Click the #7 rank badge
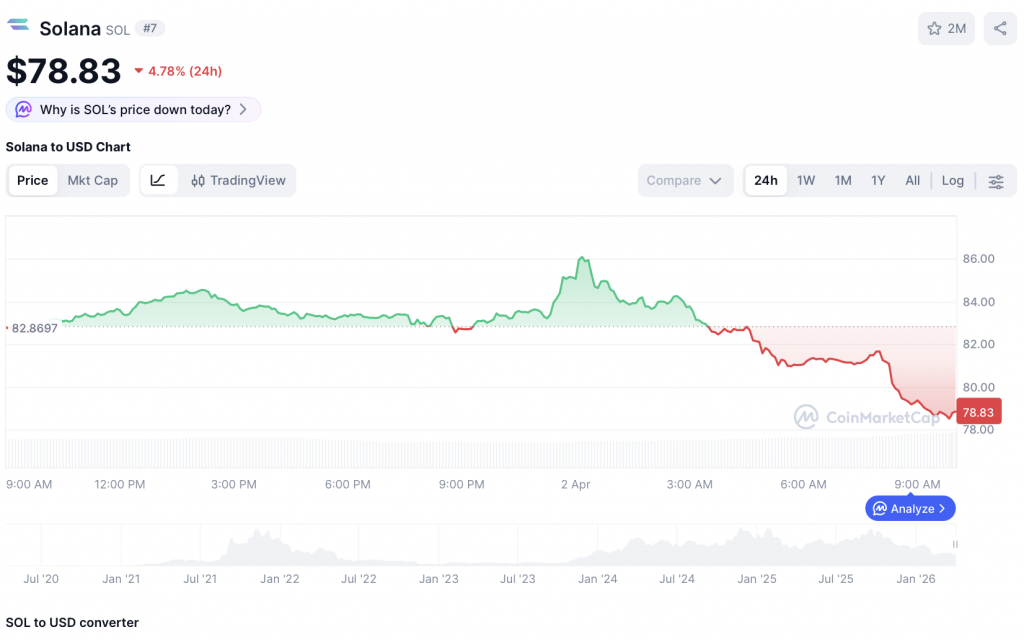 (x=149, y=28)
